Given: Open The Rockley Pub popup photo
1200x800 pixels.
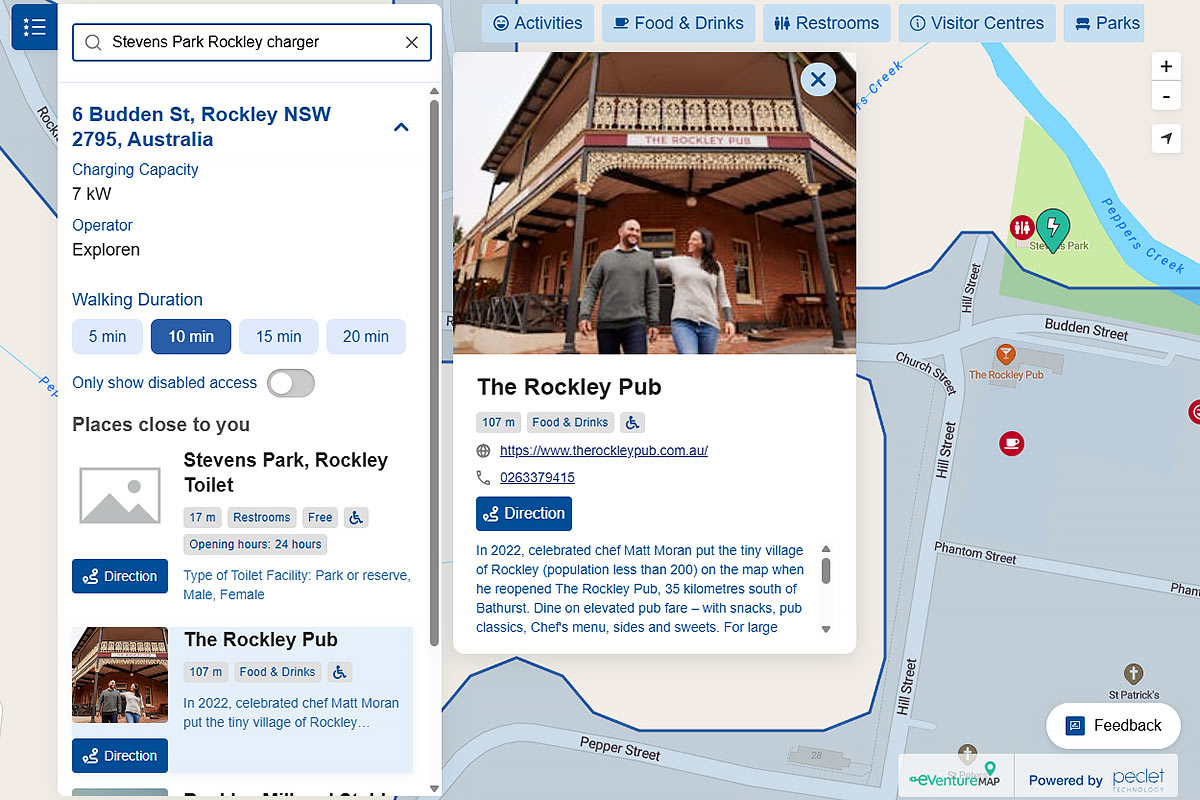Looking at the screenshot, I should pyautogui.click(x=655, y=203).
